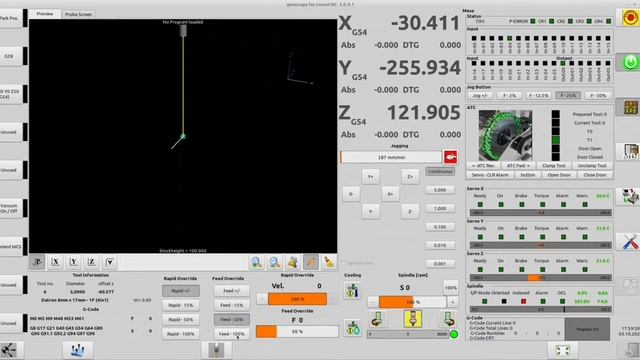This screenshot has height=360, width=640.
Task: Click the red rapid jog hare icon
Action: 451,157
